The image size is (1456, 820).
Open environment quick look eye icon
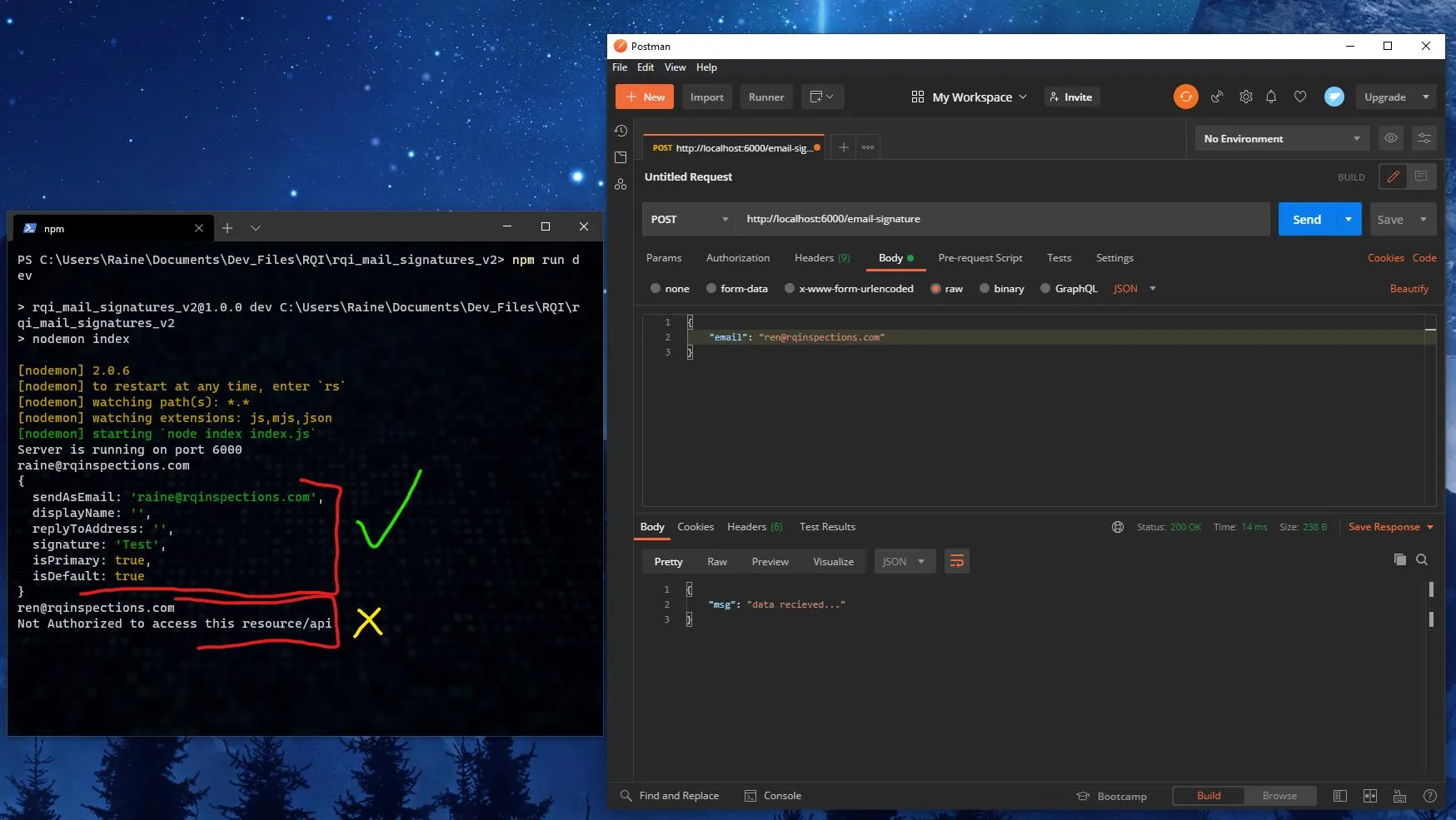(x=1391, y=138)
